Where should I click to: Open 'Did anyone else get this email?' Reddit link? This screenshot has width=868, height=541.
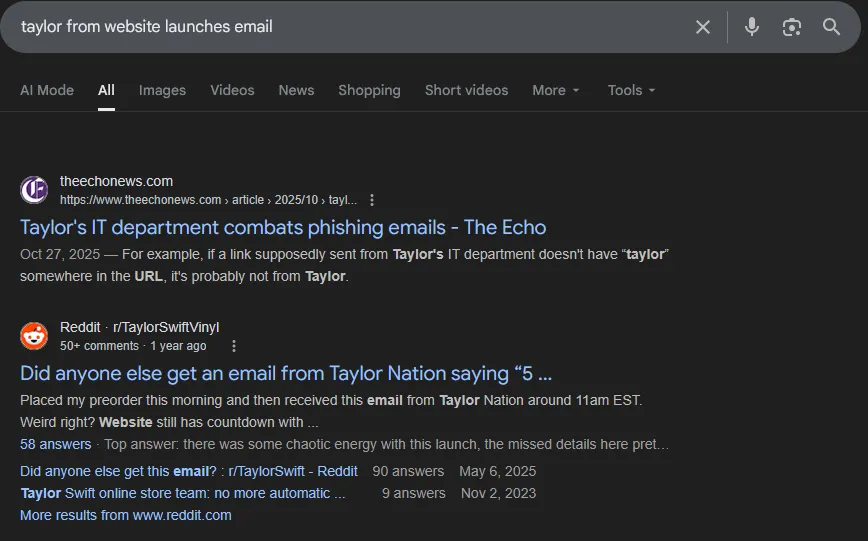click(189, 471)
